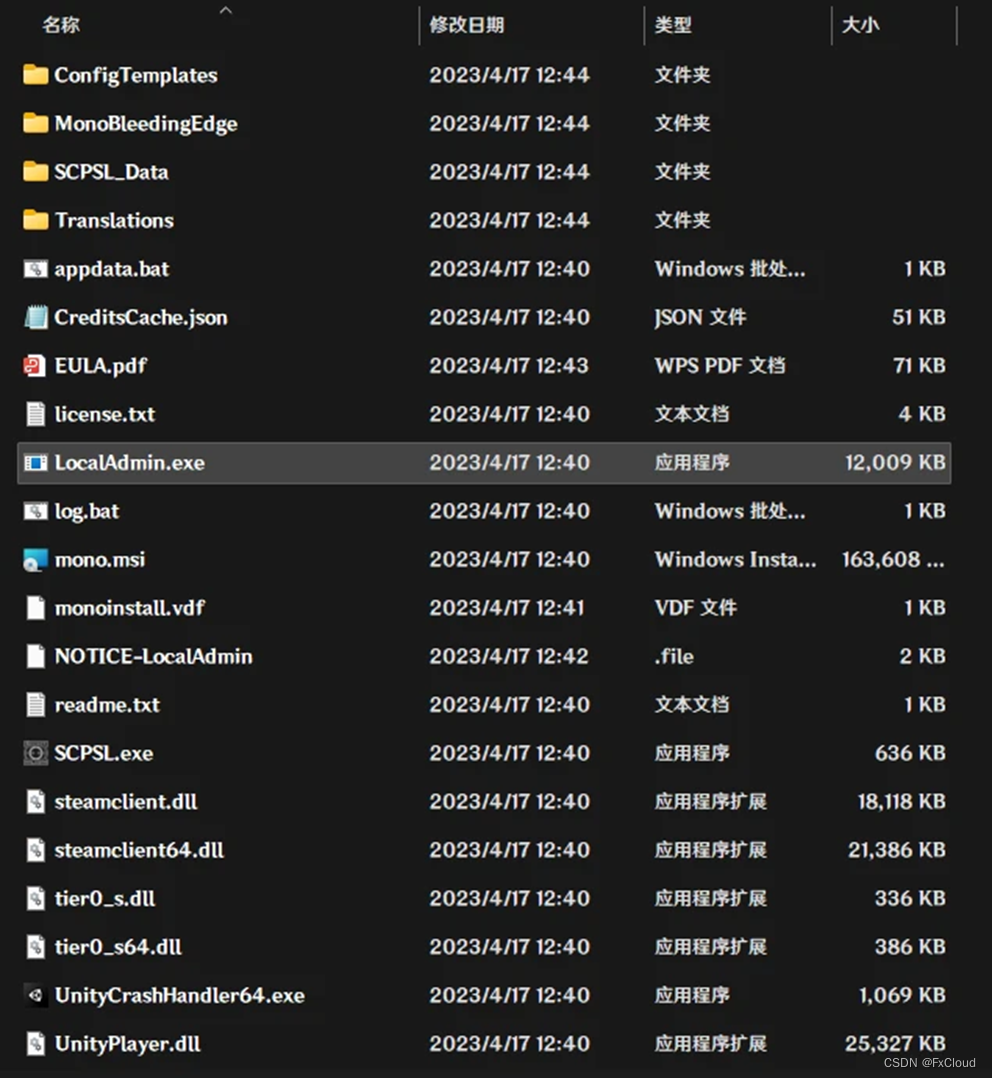Select the appdata.bat file name

[x=111, y=269]
